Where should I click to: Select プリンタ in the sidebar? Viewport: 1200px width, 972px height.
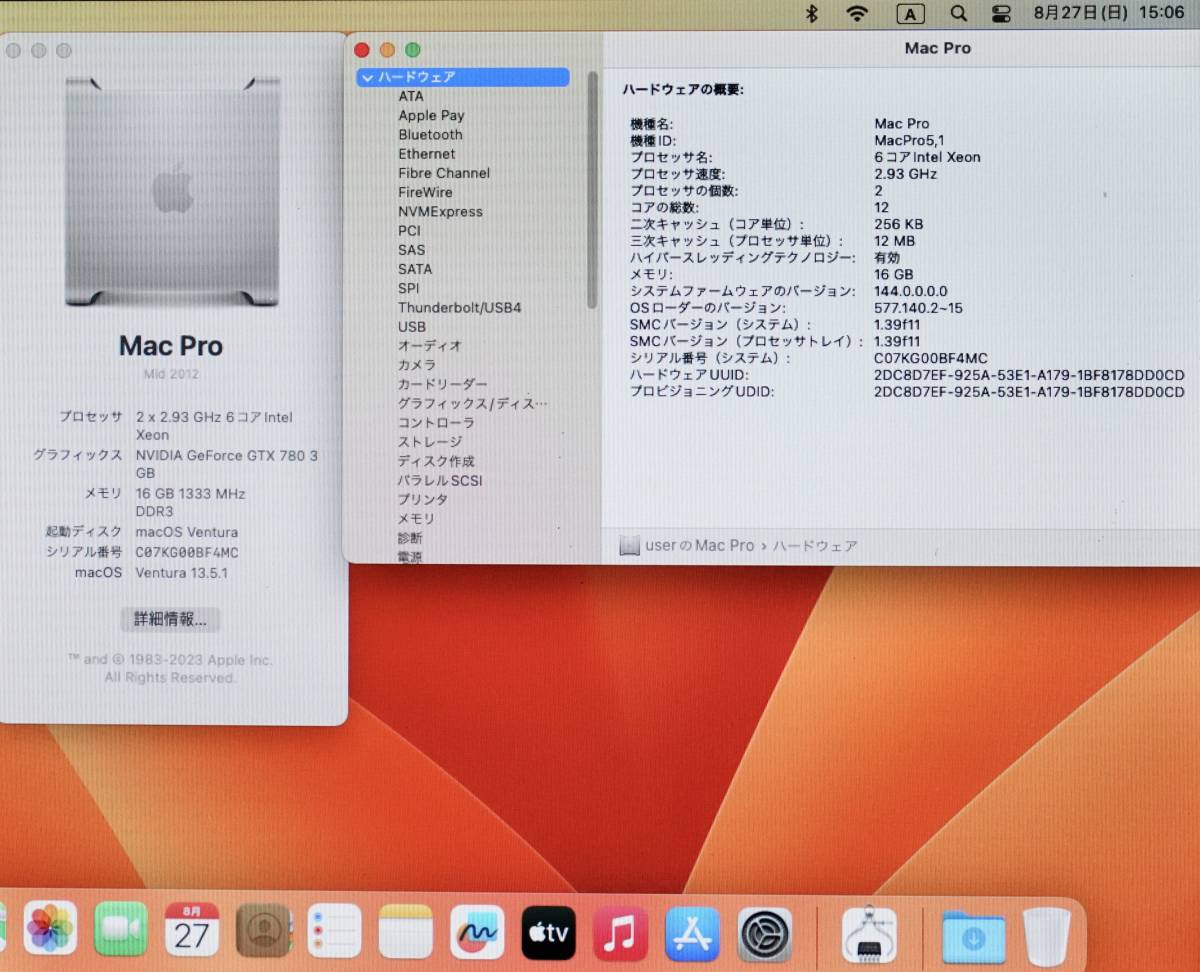[x=423, y=499]
